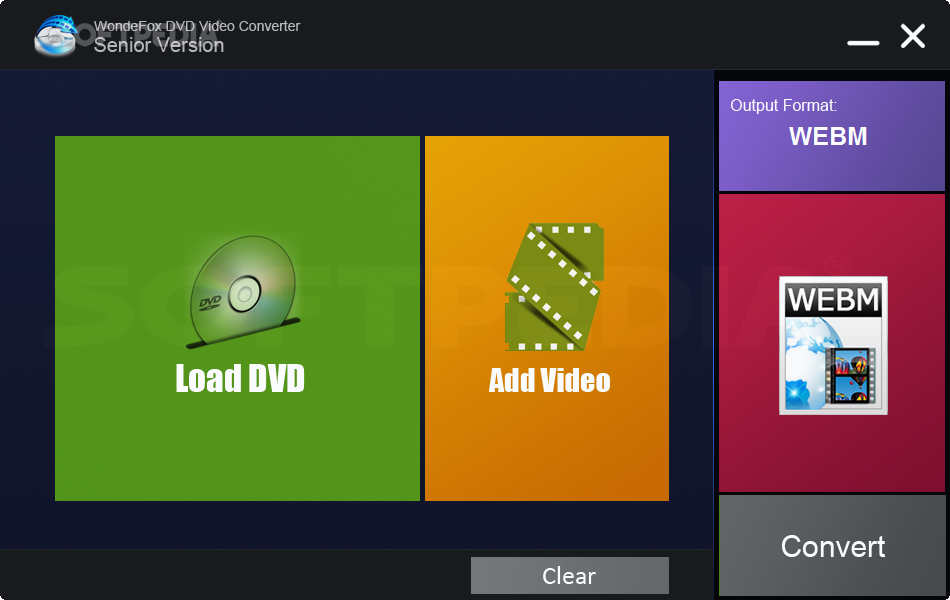The width and height of the screenshot is (950, 600).
Task: Close the WonderFox converter window
Action: click(x=912, y=36)
